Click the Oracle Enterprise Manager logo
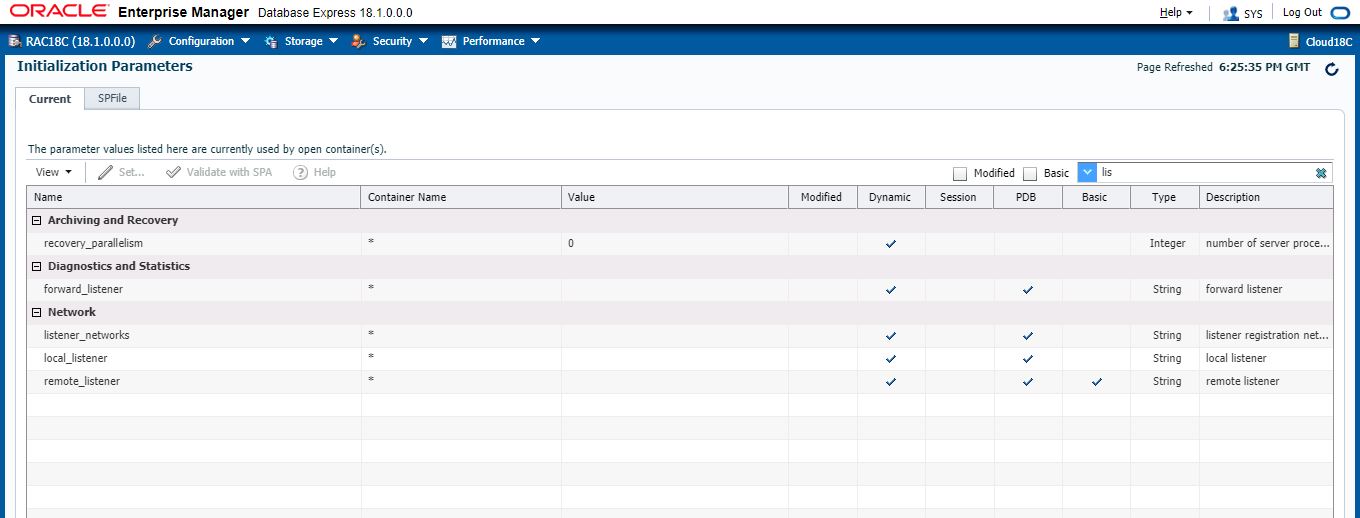The width and height of the screenshot is (1360, 518). pyautogui.click(x=130, y=13)
